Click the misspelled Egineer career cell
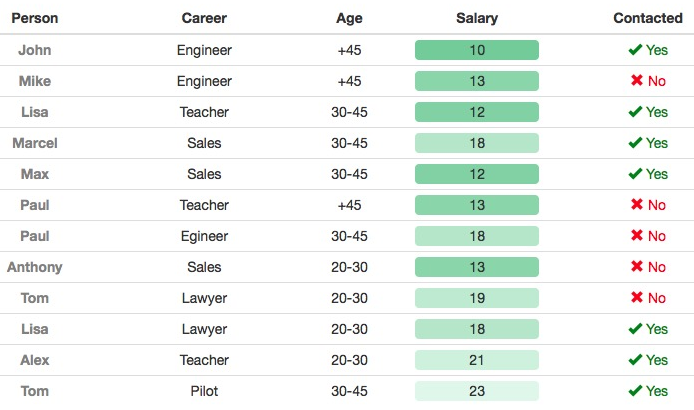Viewport: 694px width, 410px height. point(204,236)
